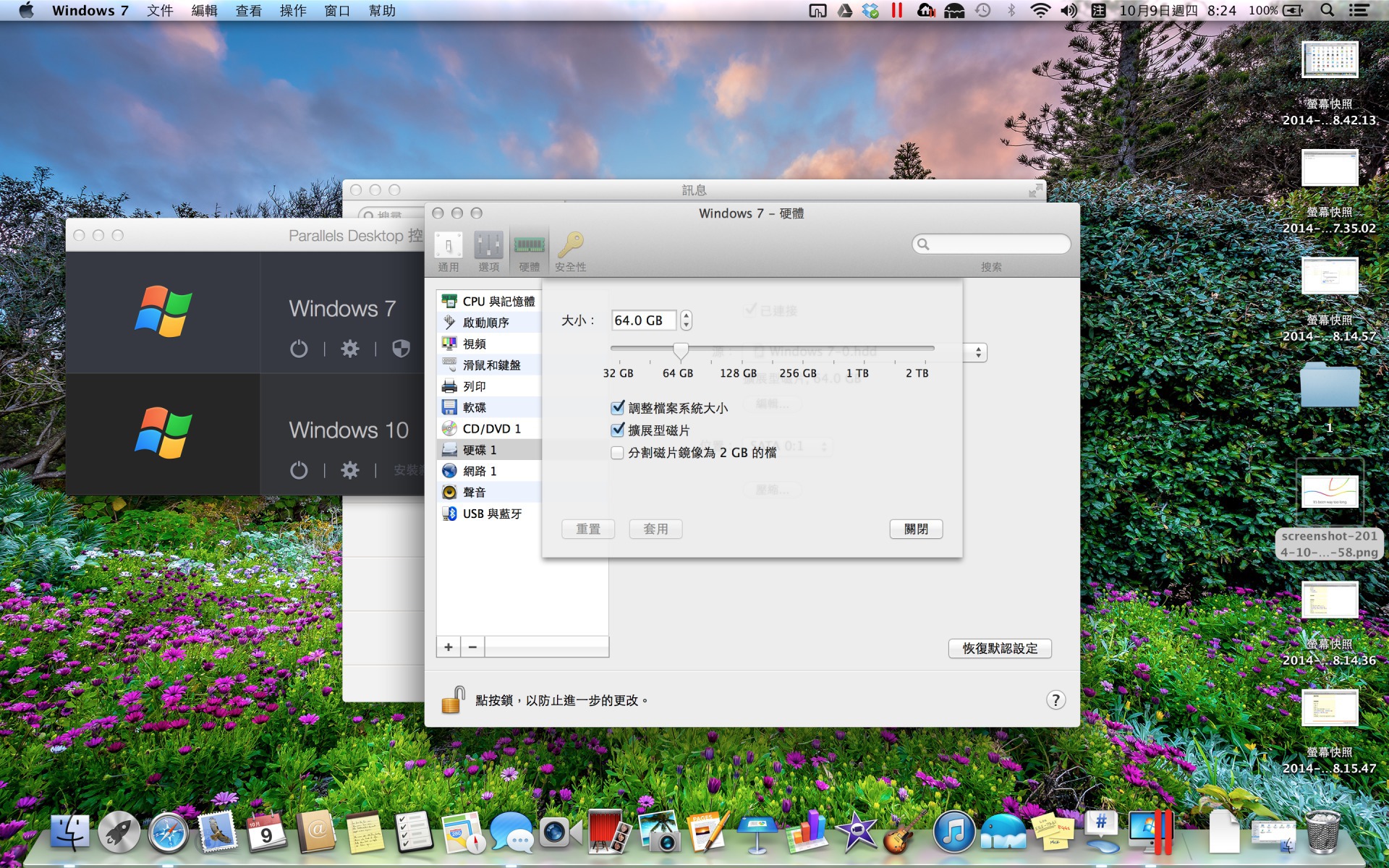The image size is (1389, 868).
Task: Toggle 擴展型磁片 checkbox
Action: click(x=618, y=430)
